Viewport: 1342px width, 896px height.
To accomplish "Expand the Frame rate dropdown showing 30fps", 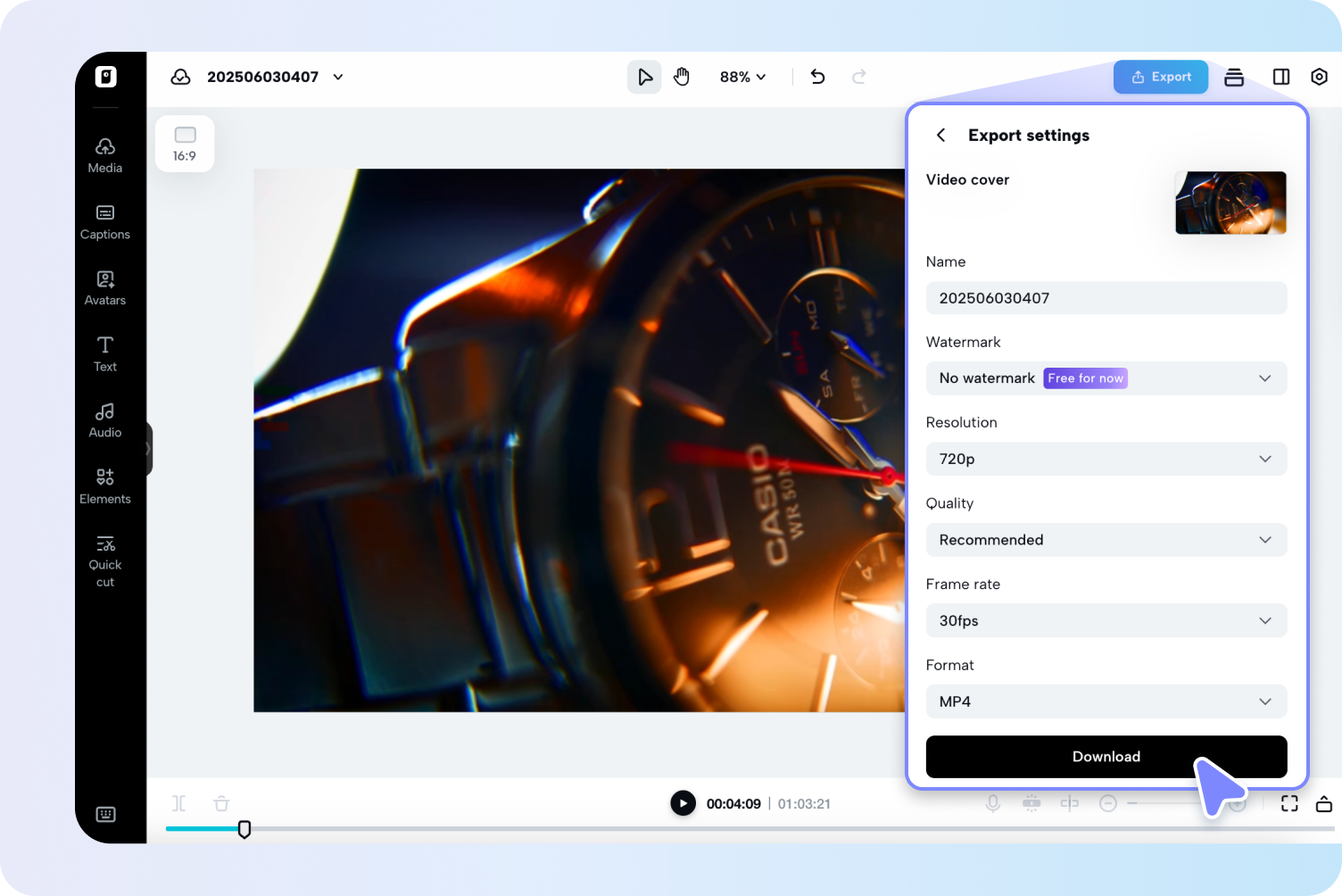I will [1106, 620].
